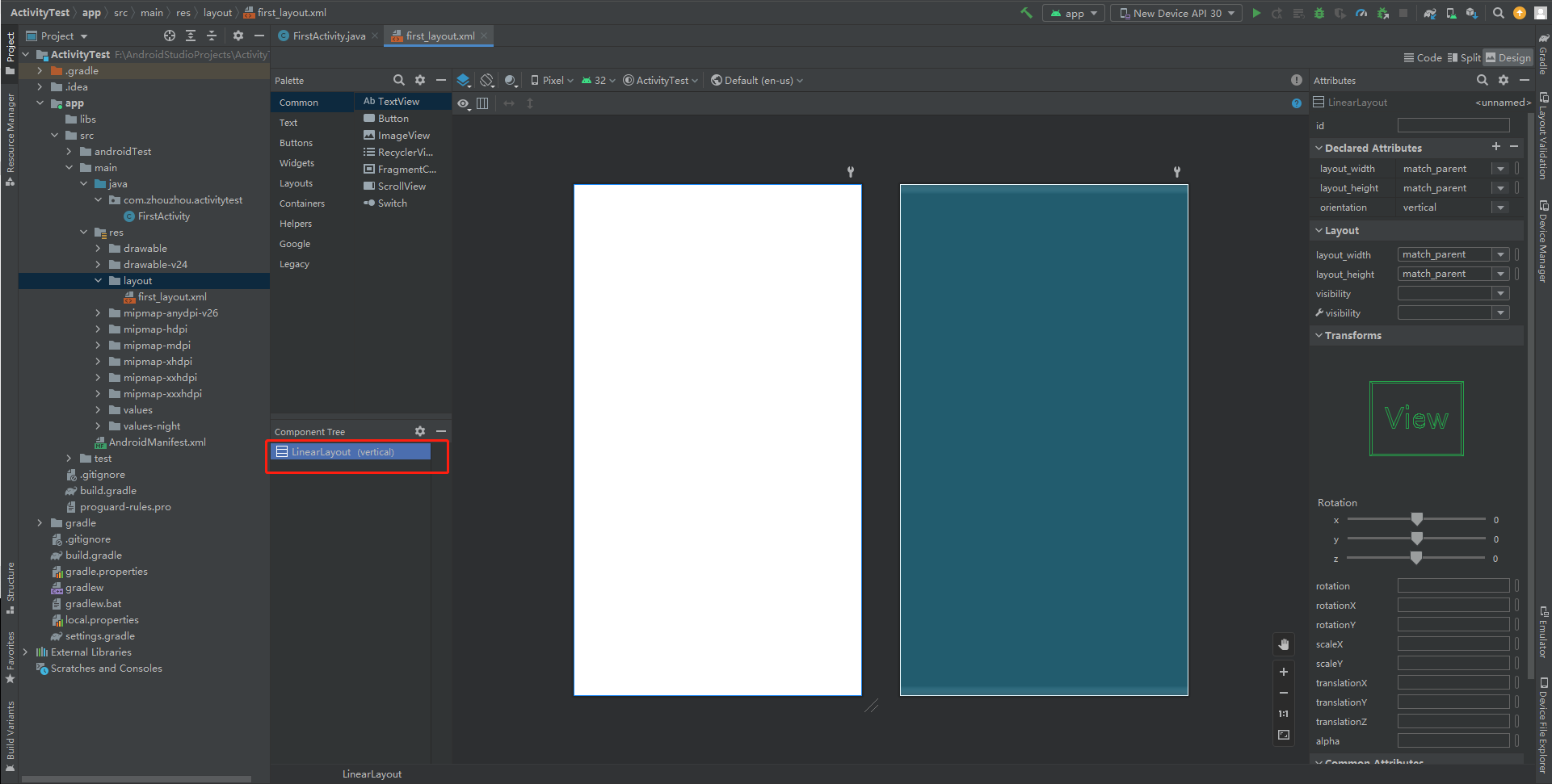Toggle Select Design Surface layers icon
Image resolution: width=1552 pixels, height=784 pixels.
(464, 80)
